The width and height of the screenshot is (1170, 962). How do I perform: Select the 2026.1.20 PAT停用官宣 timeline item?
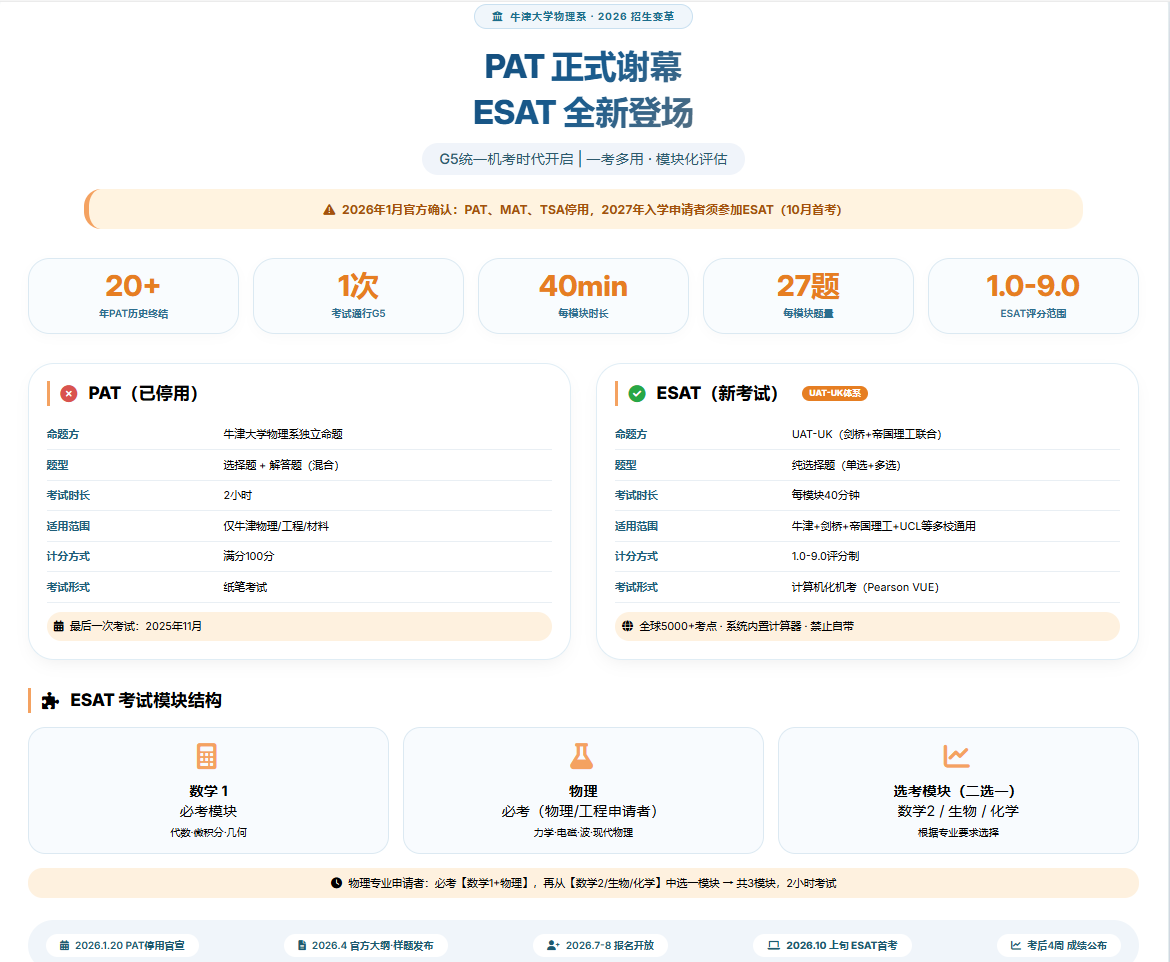pos(122,945)
